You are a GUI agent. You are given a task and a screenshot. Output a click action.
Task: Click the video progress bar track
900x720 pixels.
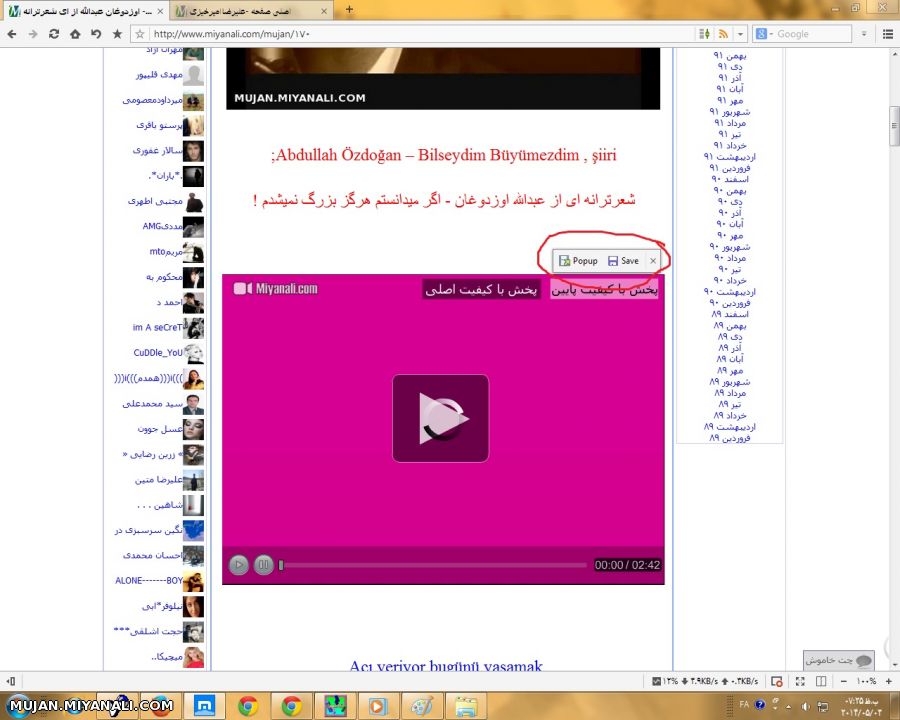tap(435, 565)
